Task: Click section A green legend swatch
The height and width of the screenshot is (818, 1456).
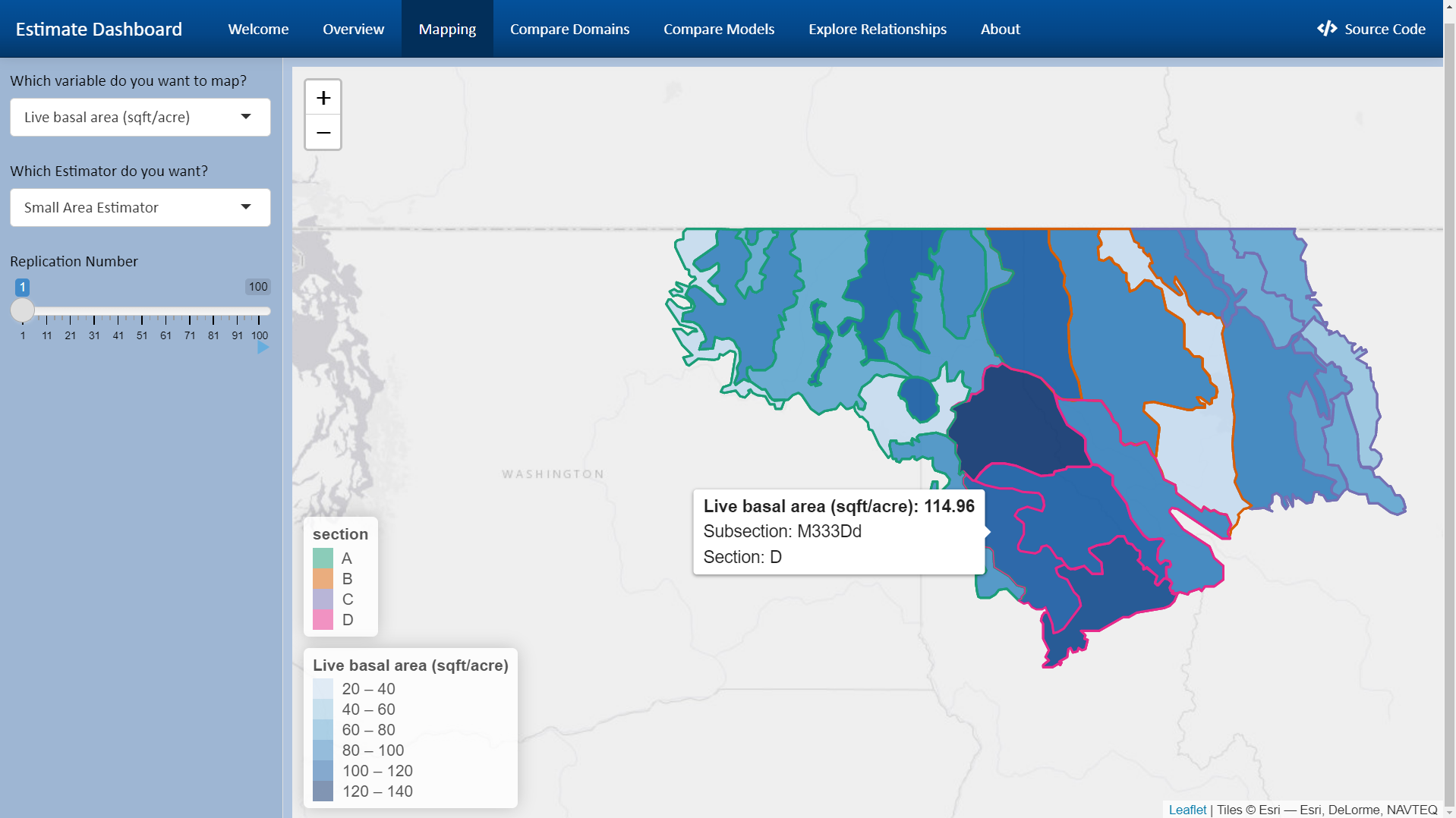Action: (323, 558)
